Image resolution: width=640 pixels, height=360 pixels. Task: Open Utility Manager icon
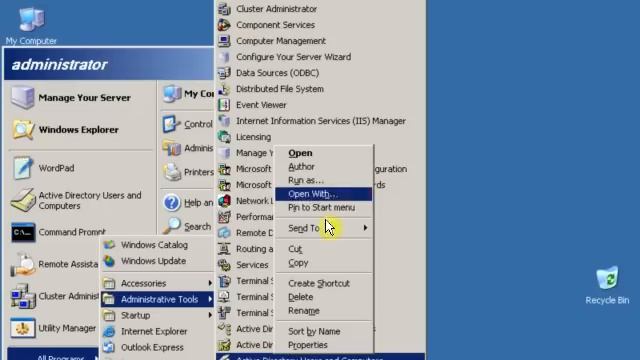click(x=22, y=328)
